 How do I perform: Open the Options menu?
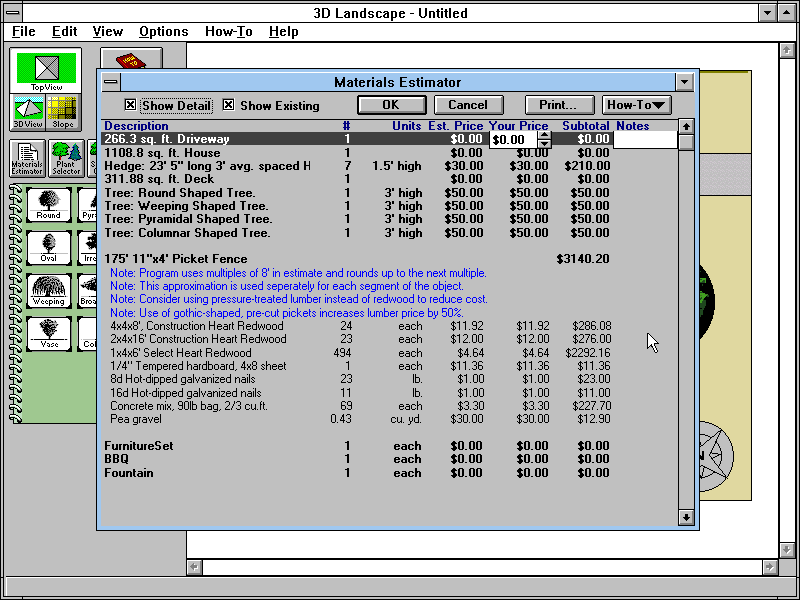coord(163,32)
